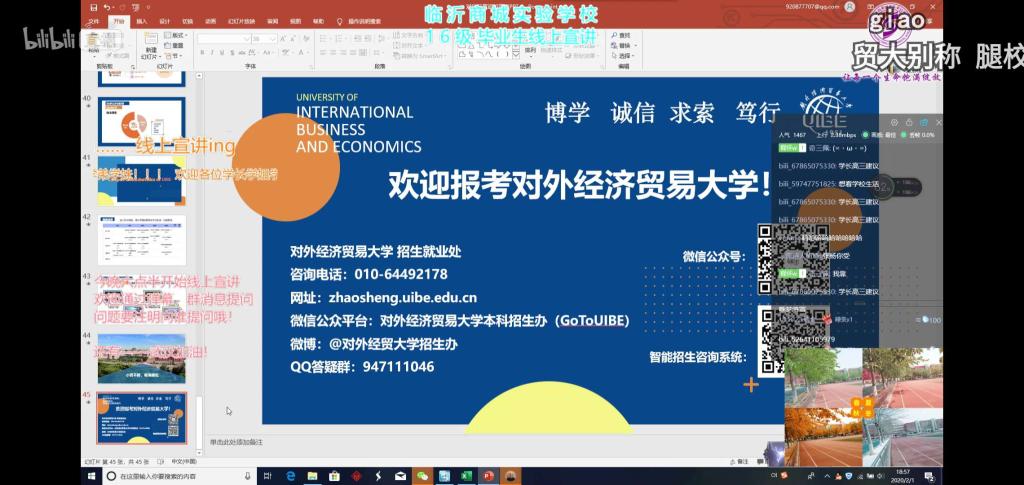
Task: Start slideshow from beginning quick access icon
Action: [135, 8]
